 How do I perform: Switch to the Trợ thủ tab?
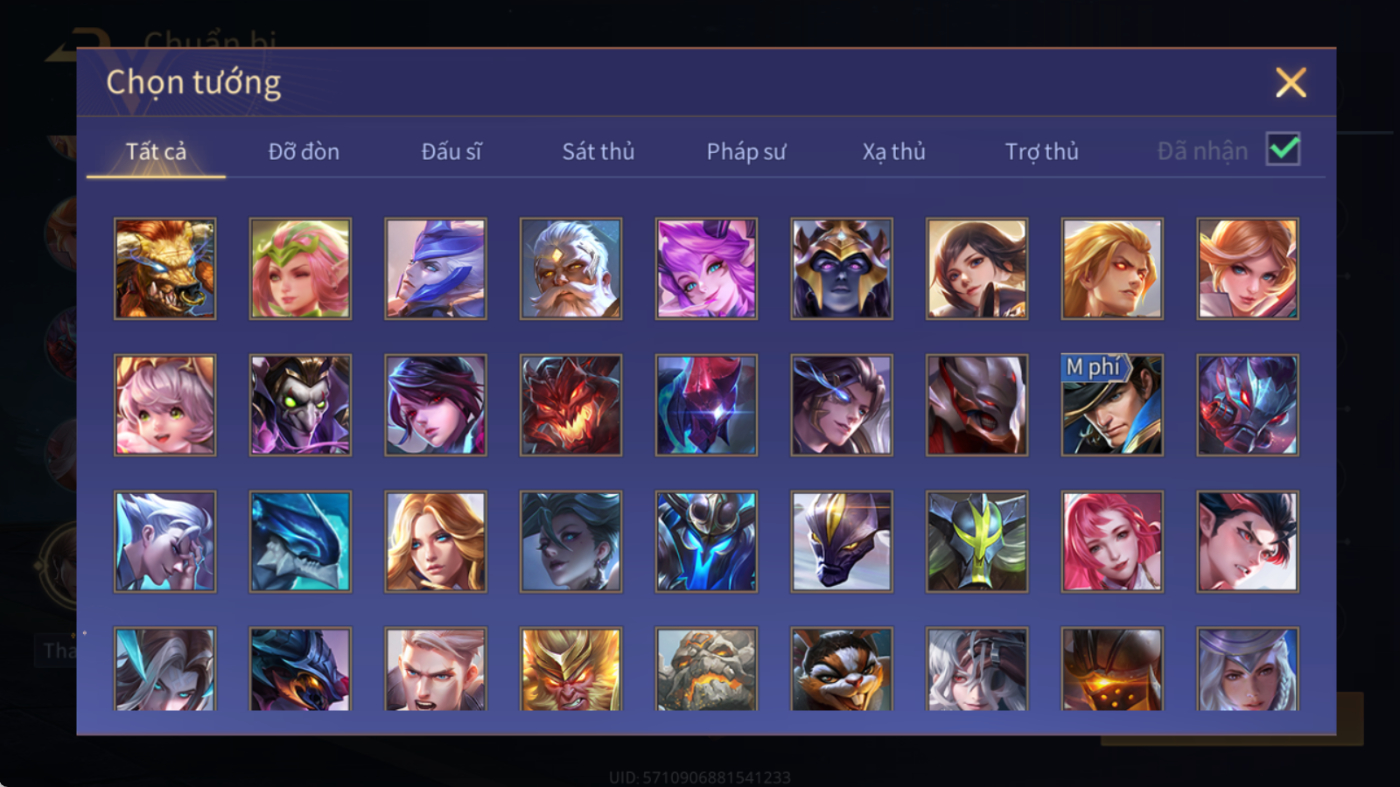[x=1042, y=152]
